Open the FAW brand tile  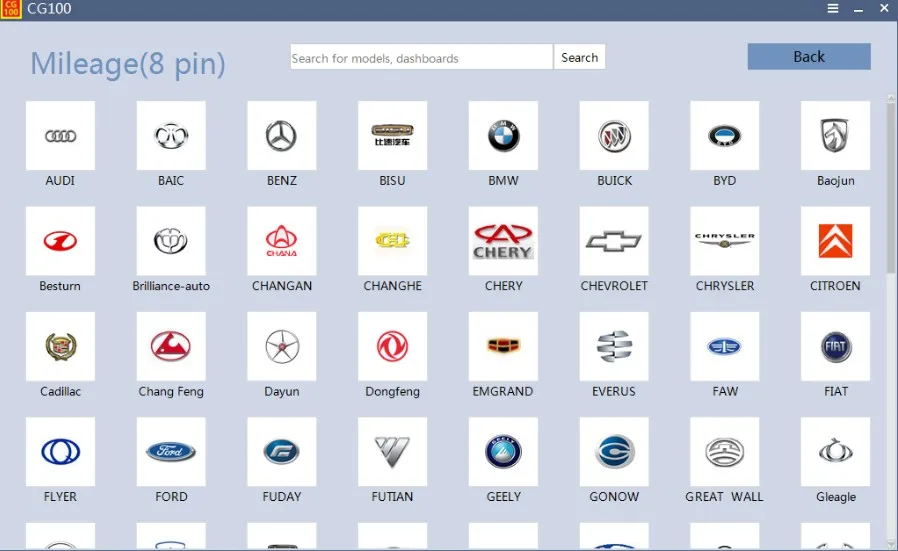[724, 346]
